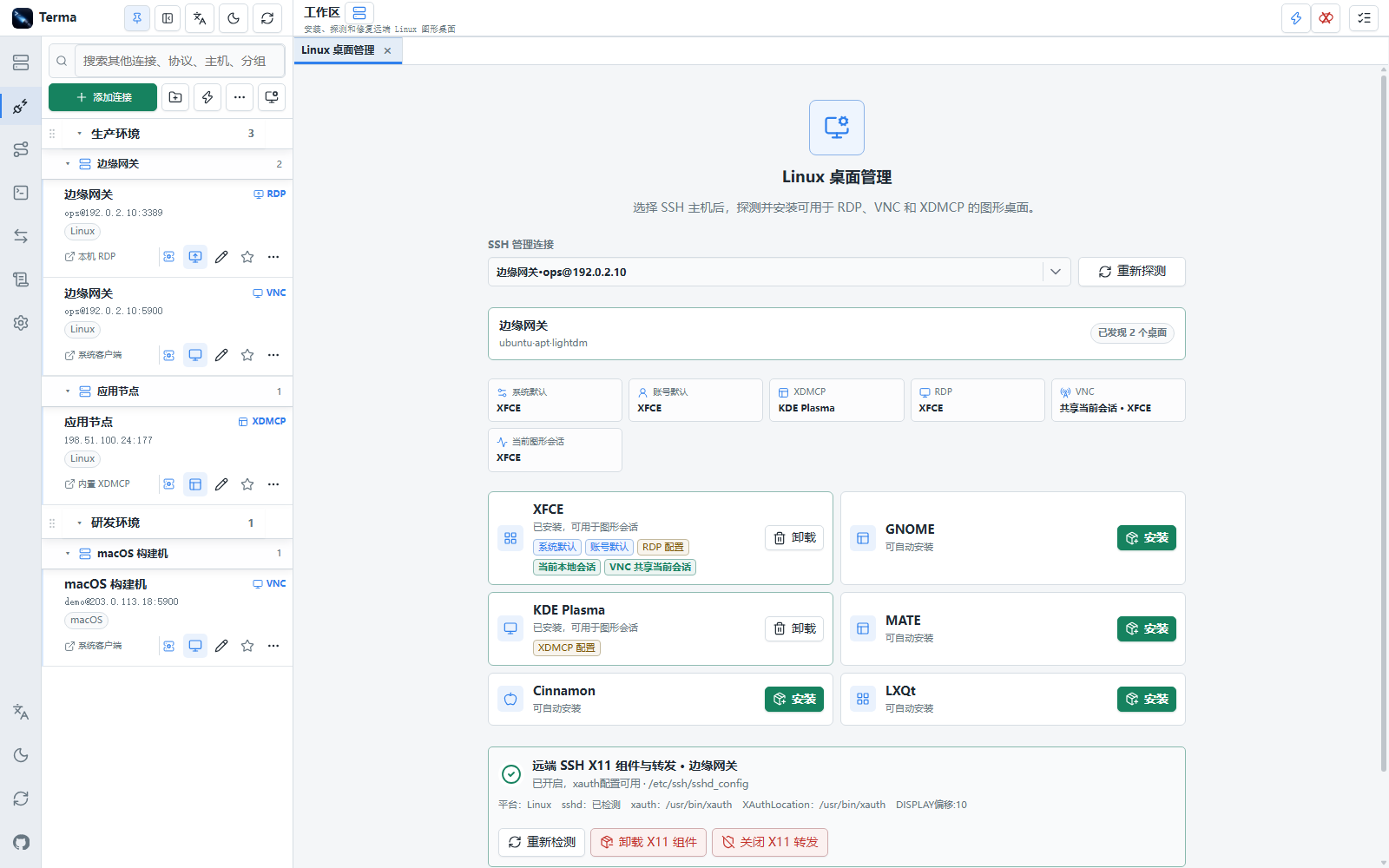Click the workspace layout icon beside 工作区
The height and width of the screenshot is (868, 1389).
click(359, 13)
